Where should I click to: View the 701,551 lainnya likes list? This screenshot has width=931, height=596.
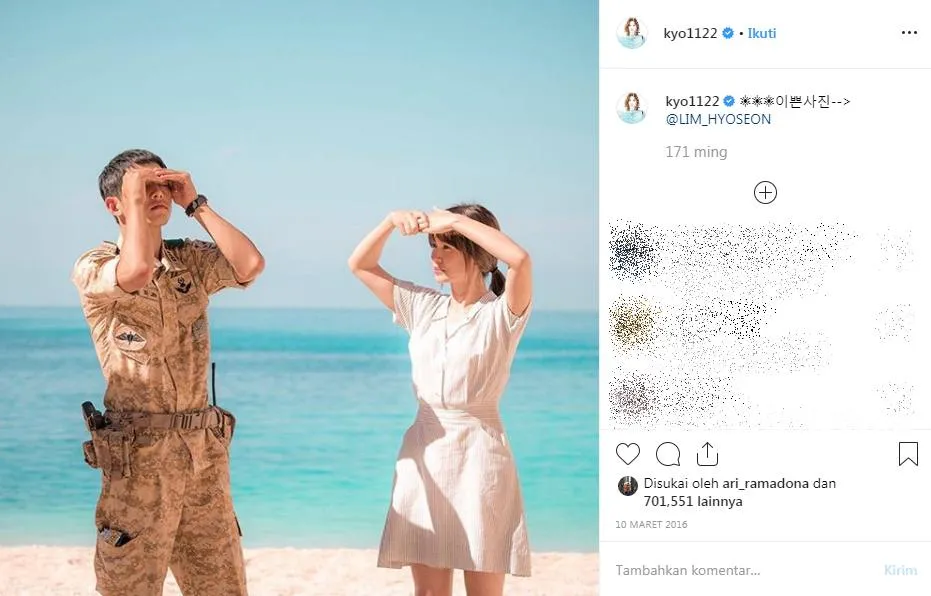coord(693,502)
